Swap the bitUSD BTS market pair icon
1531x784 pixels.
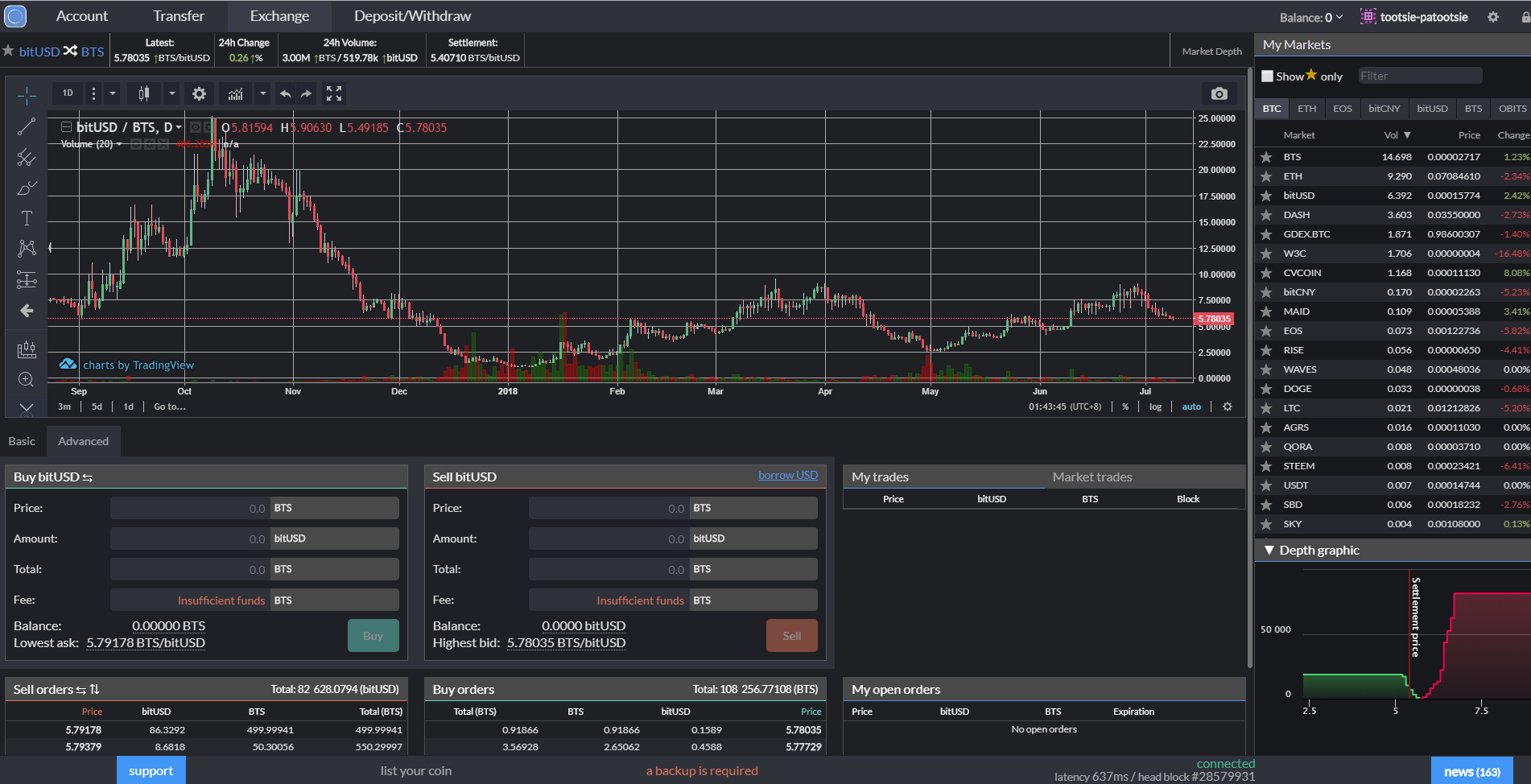click(71, 51)
